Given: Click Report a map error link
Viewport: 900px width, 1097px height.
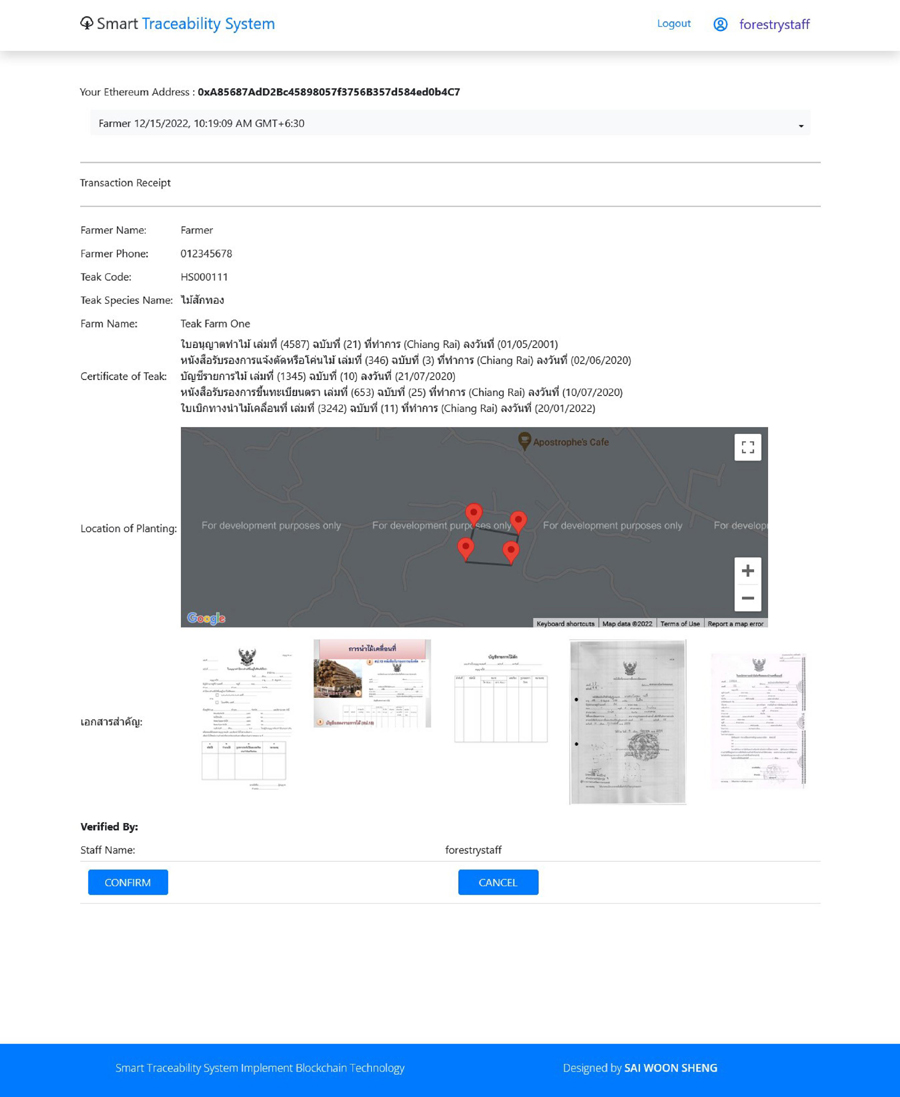Looking at the screenshot, I should (x=735, y=623).
